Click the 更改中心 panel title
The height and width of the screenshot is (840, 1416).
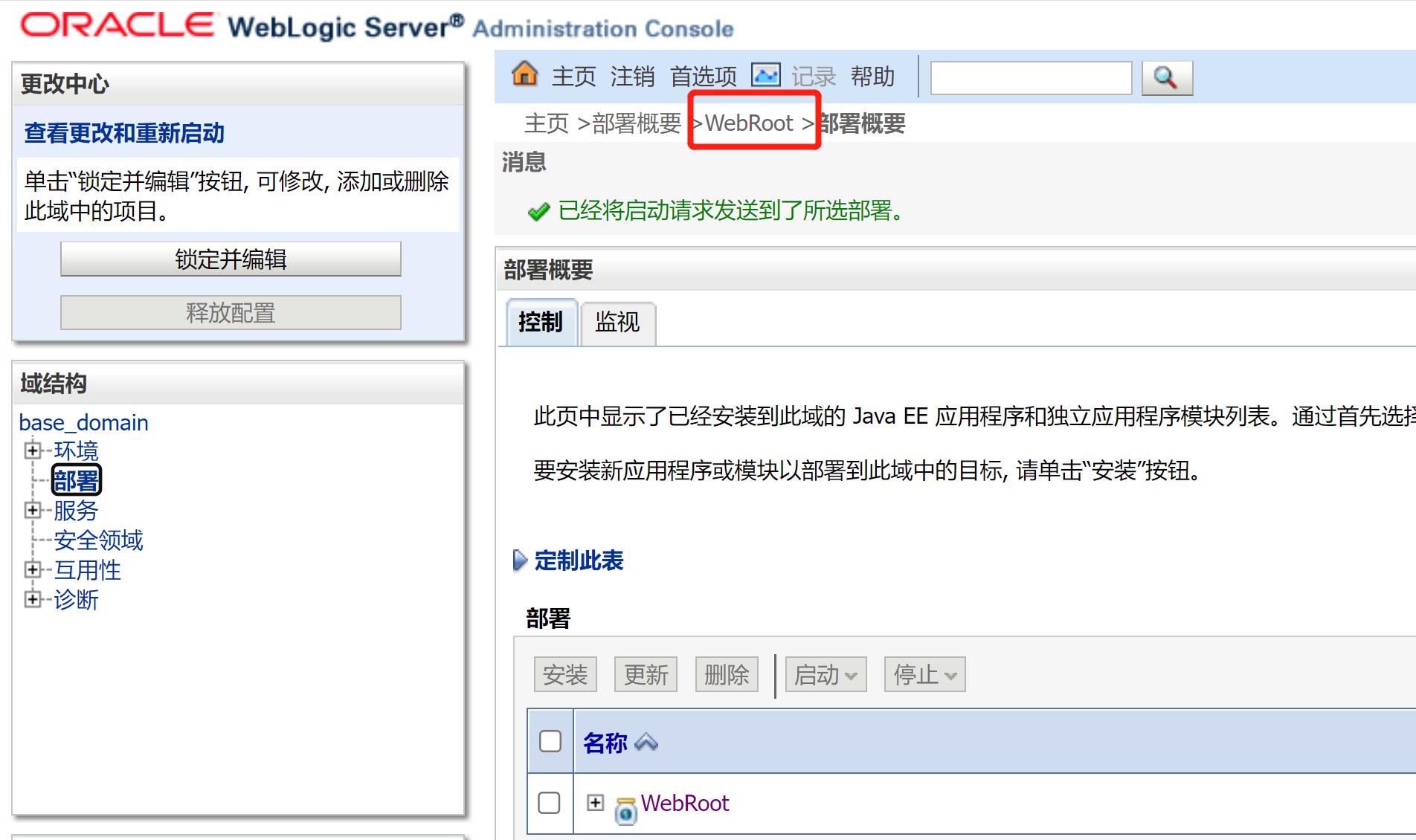pyautogui.click(x=65, y=84)
